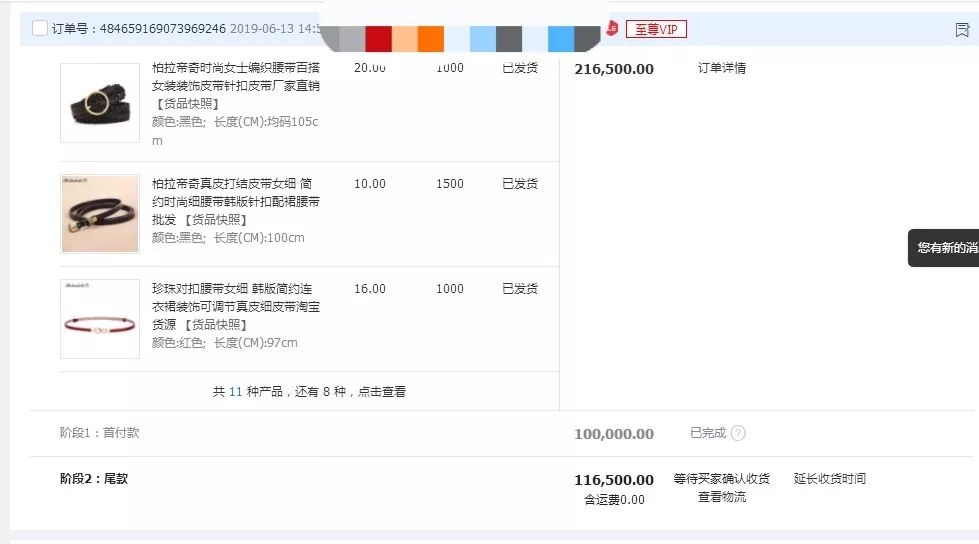
Task: Click the 至尊VIP badge
Action: (x=656, y=29)
